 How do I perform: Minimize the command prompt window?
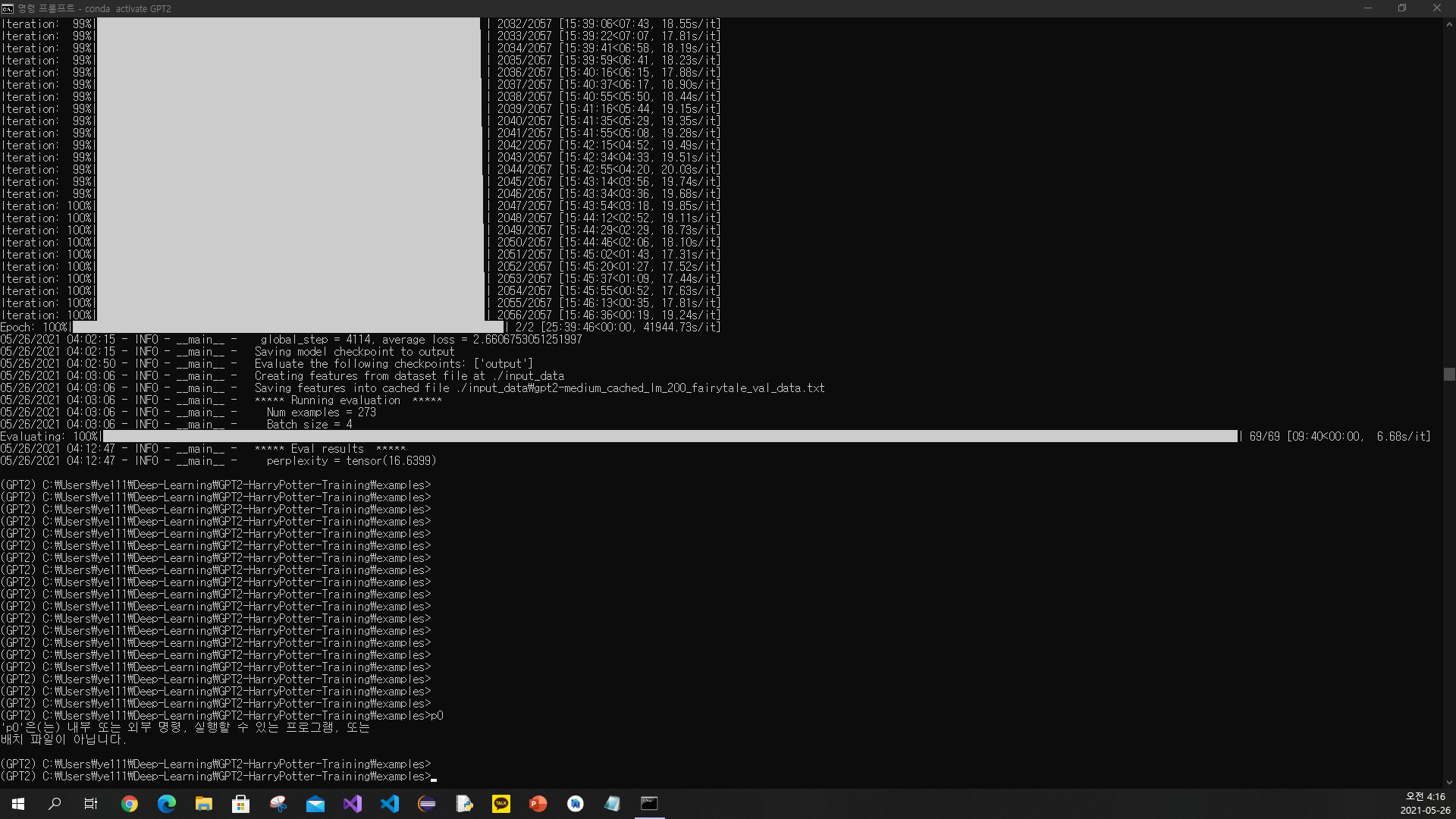click(1368, 8)
